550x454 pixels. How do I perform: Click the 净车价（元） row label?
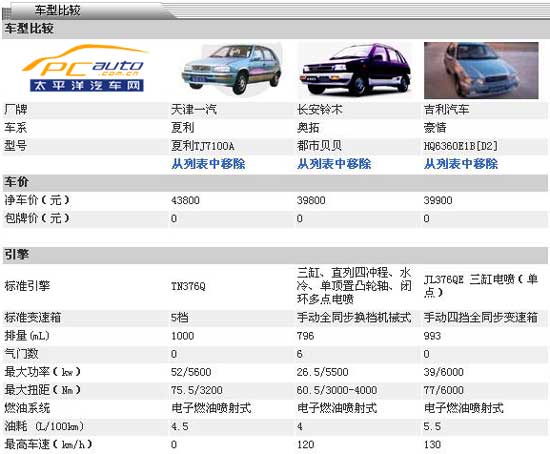(x=37, y=200)
